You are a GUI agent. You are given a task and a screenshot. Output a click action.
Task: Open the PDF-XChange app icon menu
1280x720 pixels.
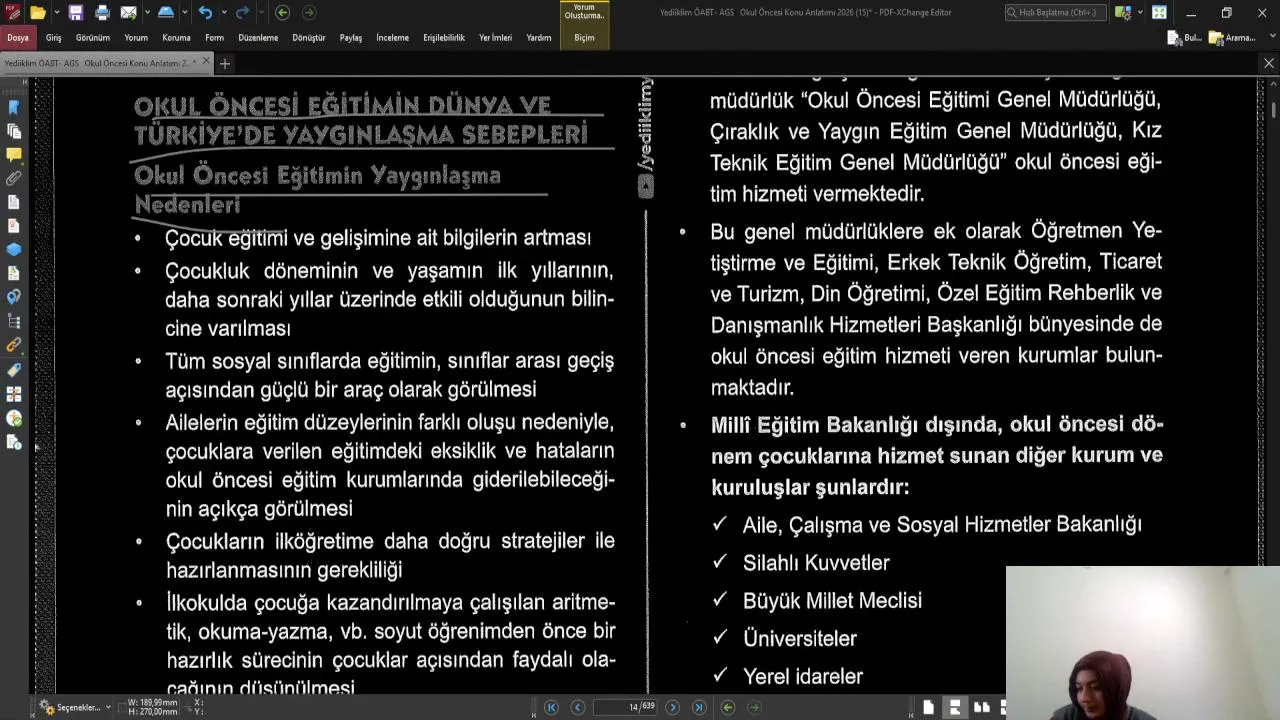12,13
